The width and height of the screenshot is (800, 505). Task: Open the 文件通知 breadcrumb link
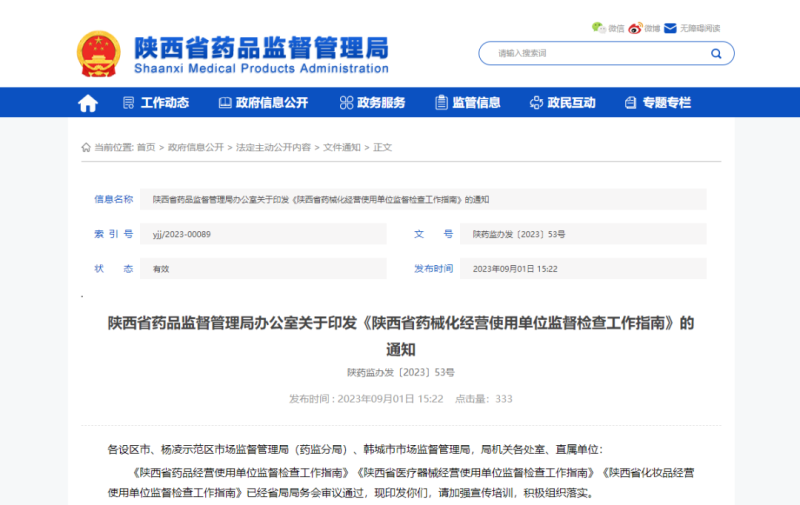tap(341, 147)
